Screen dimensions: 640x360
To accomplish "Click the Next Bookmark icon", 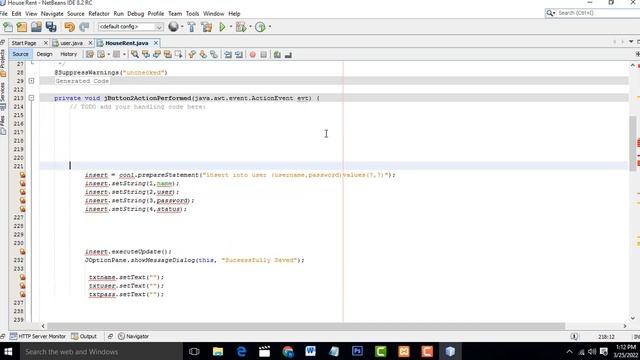I will 203,54.
